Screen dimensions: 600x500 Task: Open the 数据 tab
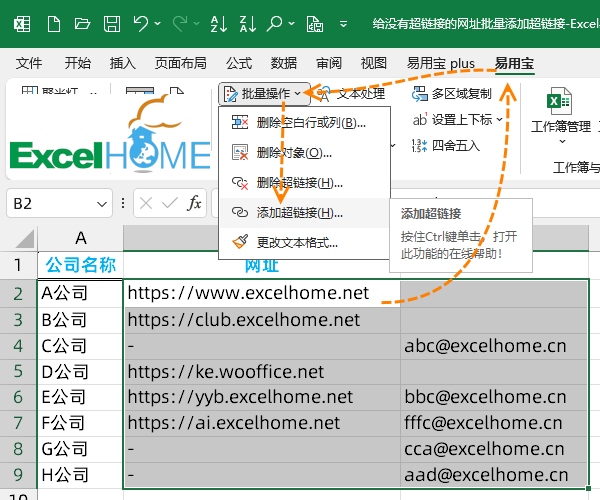point(284,63)
